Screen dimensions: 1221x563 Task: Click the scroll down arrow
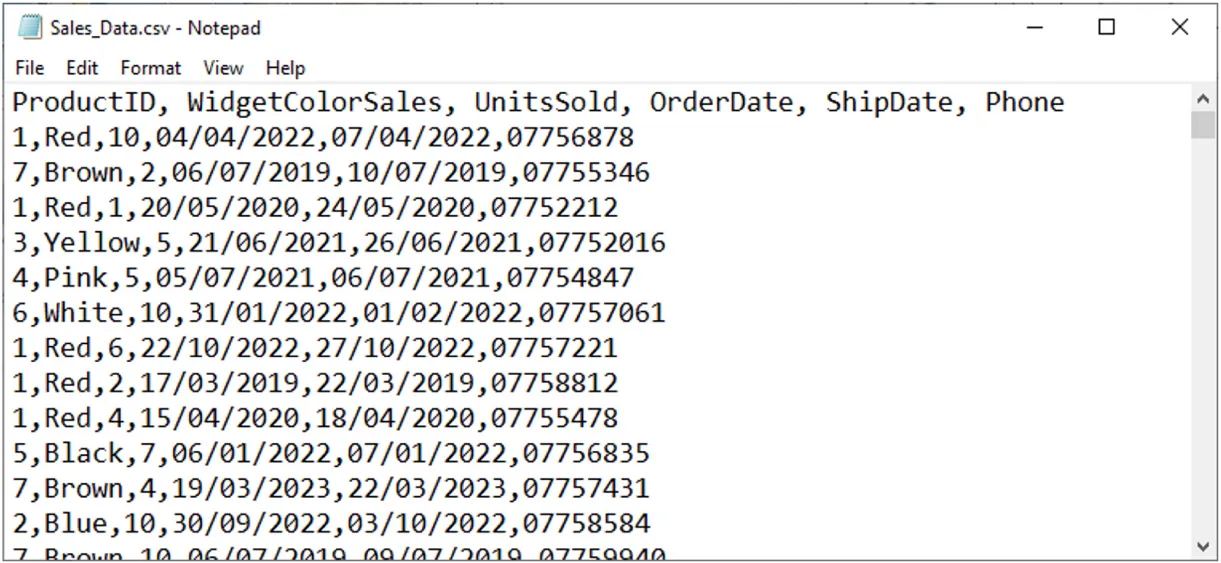coord(1203,546)
